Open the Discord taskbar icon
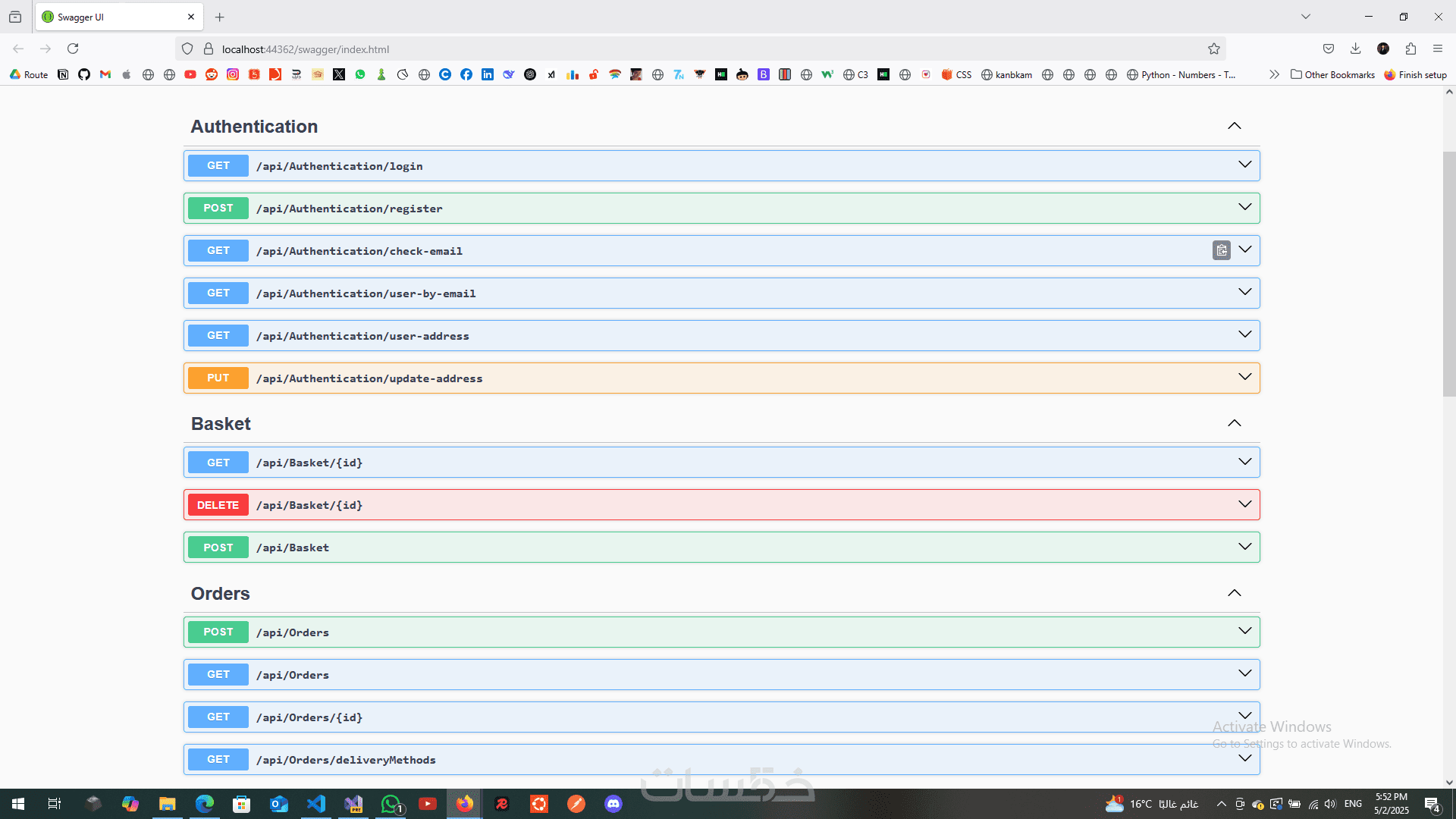The width and height of the screenshot is (1456, 819). (613, 804)
